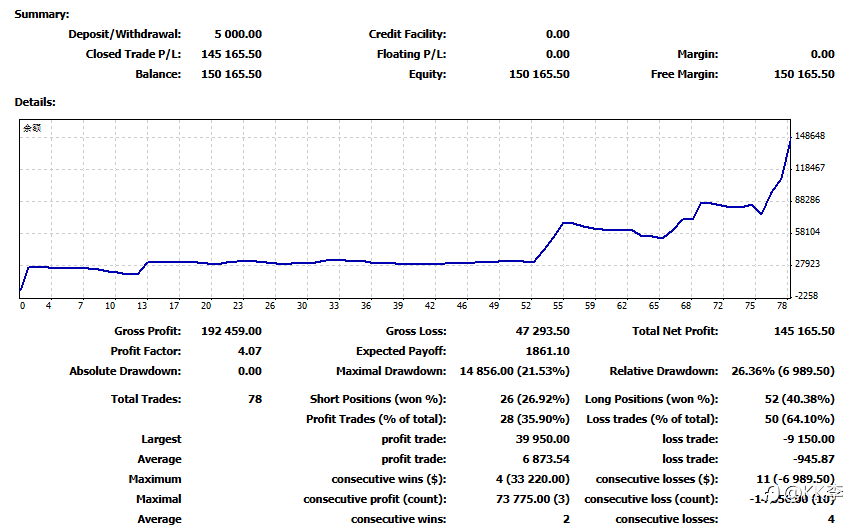Viewport: 854px width, 527px height.
Task: Click the Gross Profit label
Action: pyautogui.click(x=148, y=331)
